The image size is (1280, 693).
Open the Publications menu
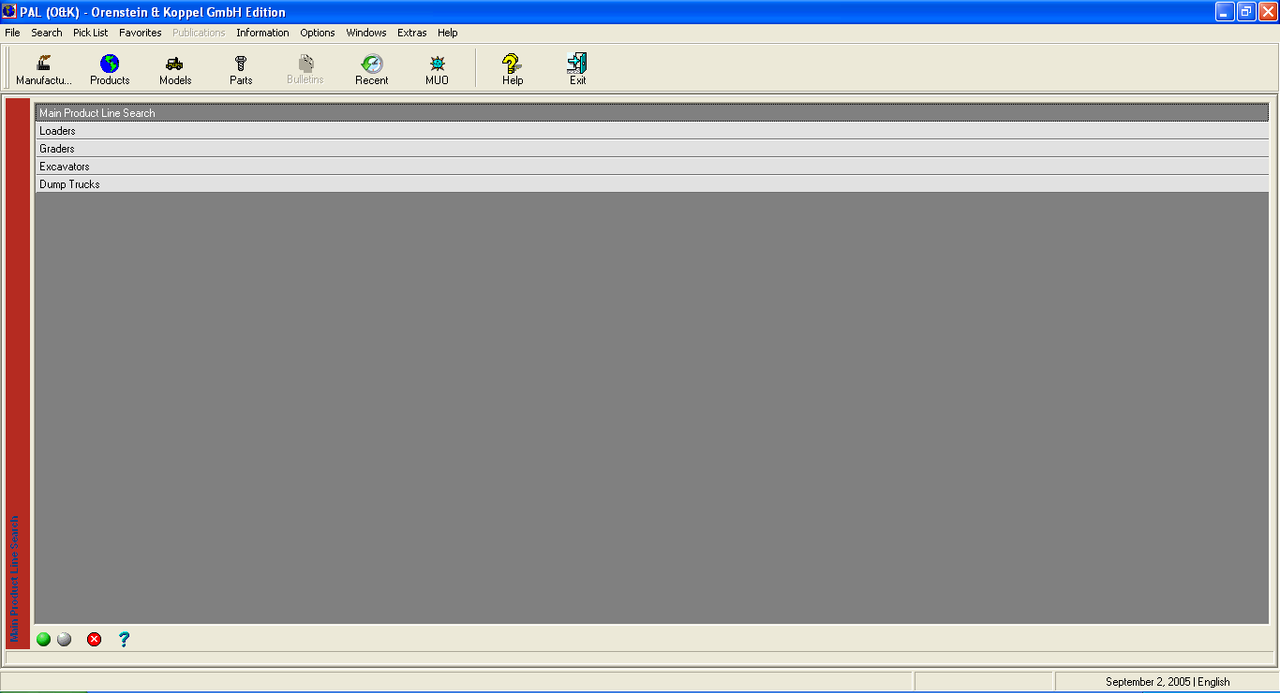coord(199,33)
